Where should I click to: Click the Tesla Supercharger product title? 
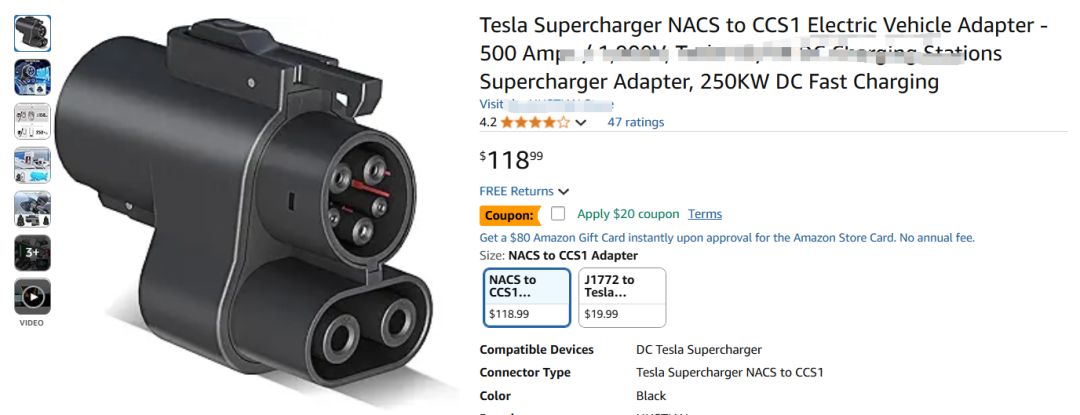(x=762, y=52)
